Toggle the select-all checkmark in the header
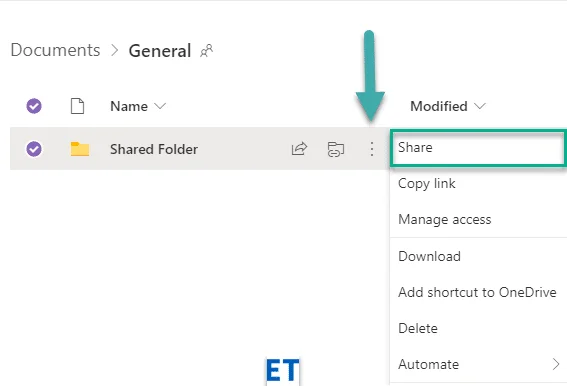The width and height of the screenshot is (567, 386). click(34, 106)
